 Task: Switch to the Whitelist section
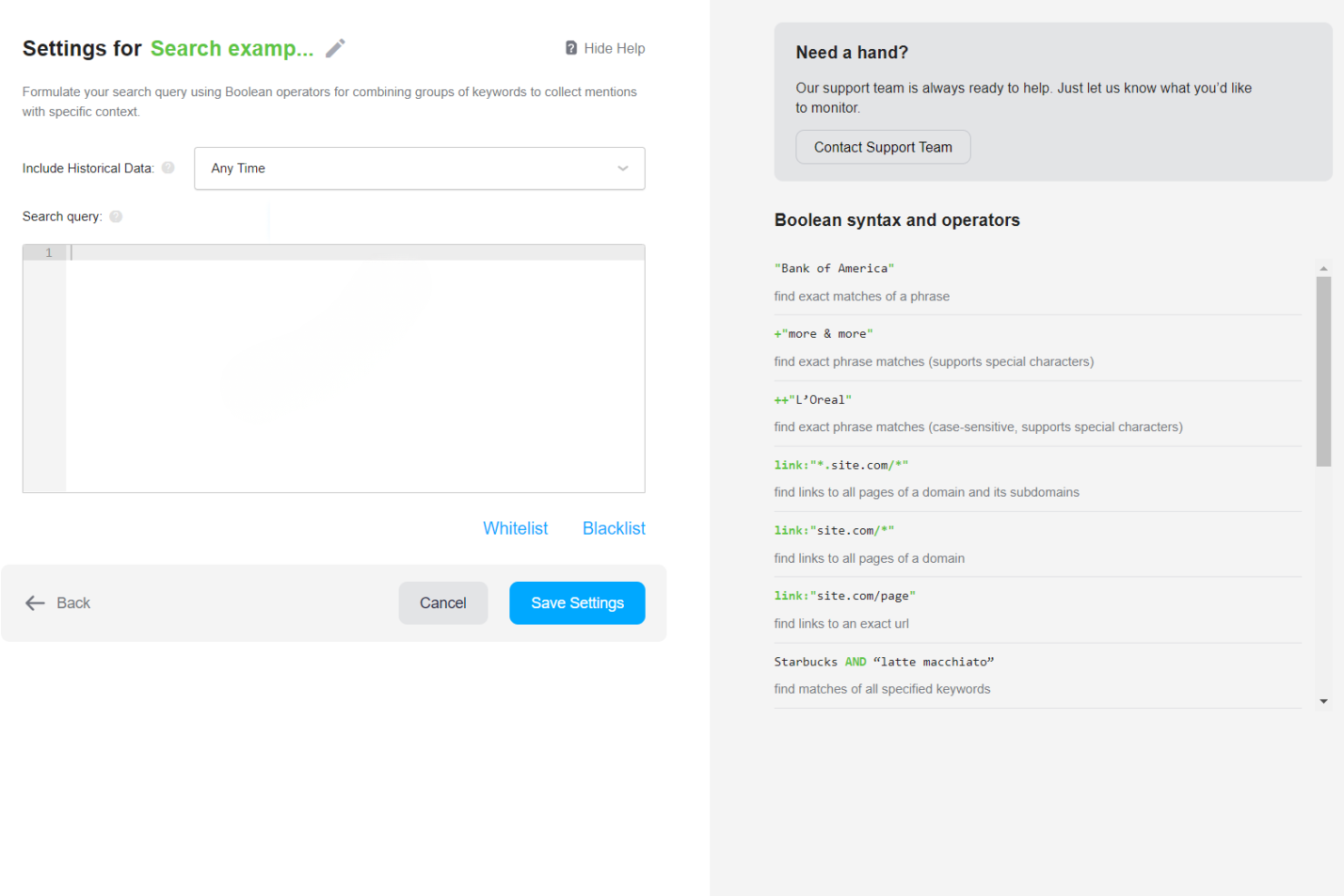point(515,527)
